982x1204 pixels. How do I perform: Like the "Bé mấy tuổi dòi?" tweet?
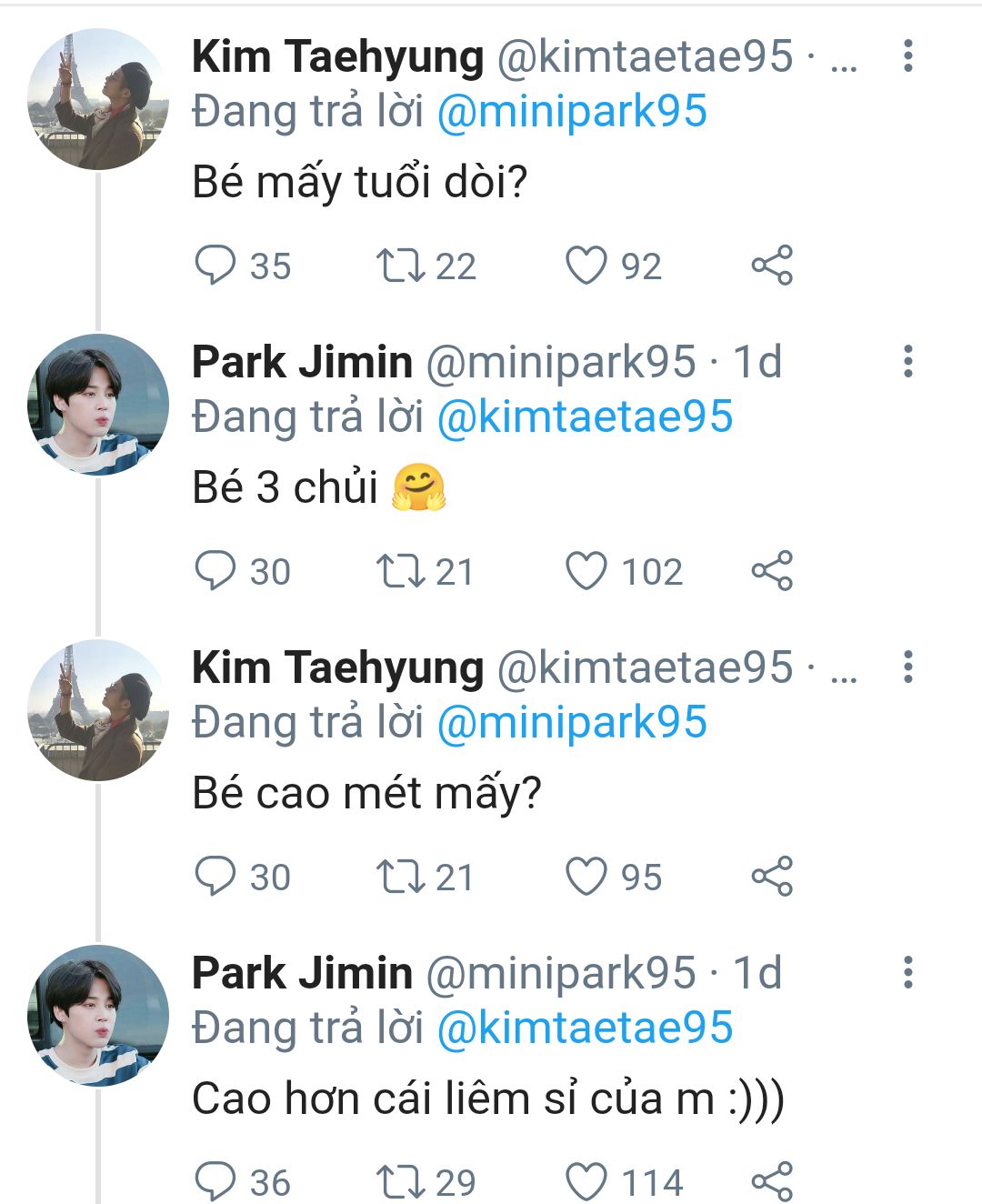586,266
